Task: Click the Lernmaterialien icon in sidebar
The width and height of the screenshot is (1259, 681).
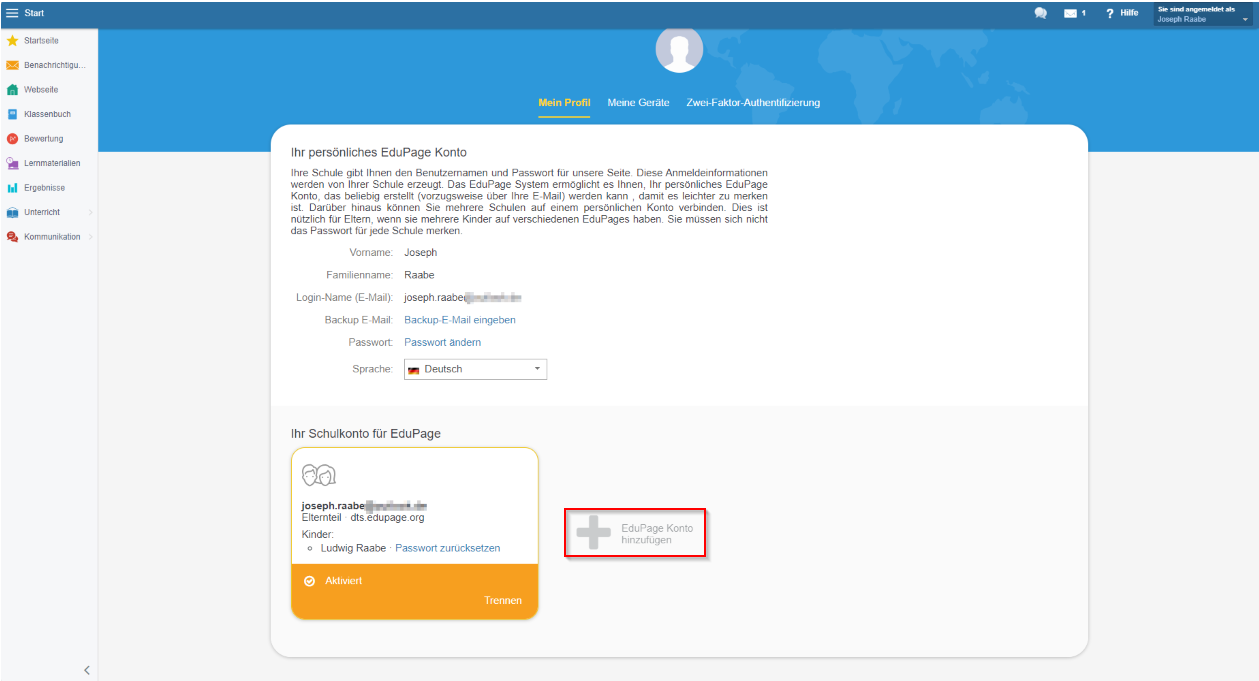Action: 12,163
